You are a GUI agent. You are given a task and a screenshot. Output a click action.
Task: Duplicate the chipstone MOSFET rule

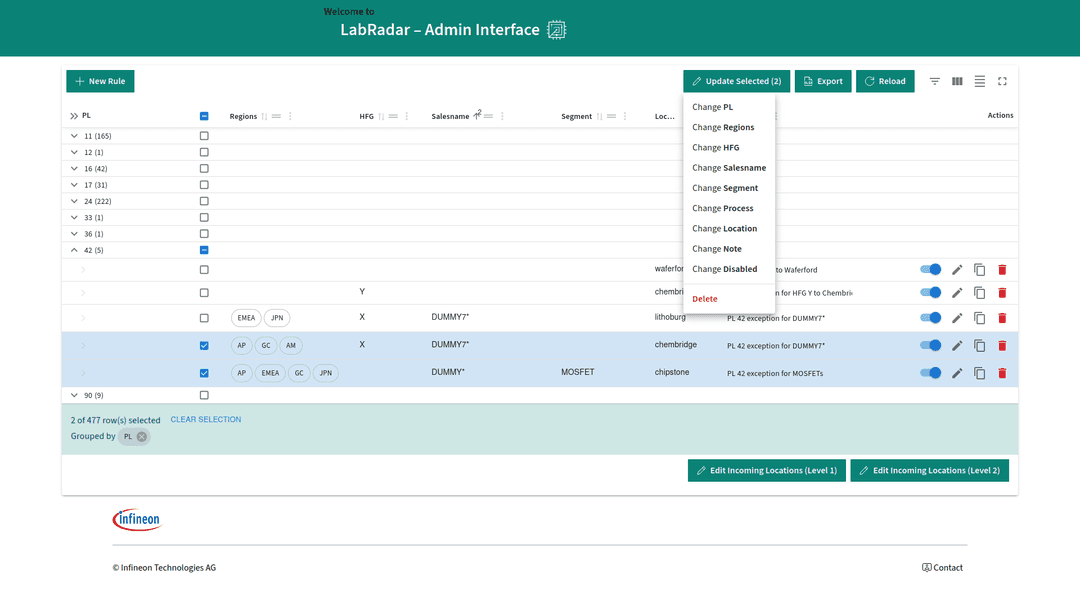pyautogui.click(x=979, y=373)
